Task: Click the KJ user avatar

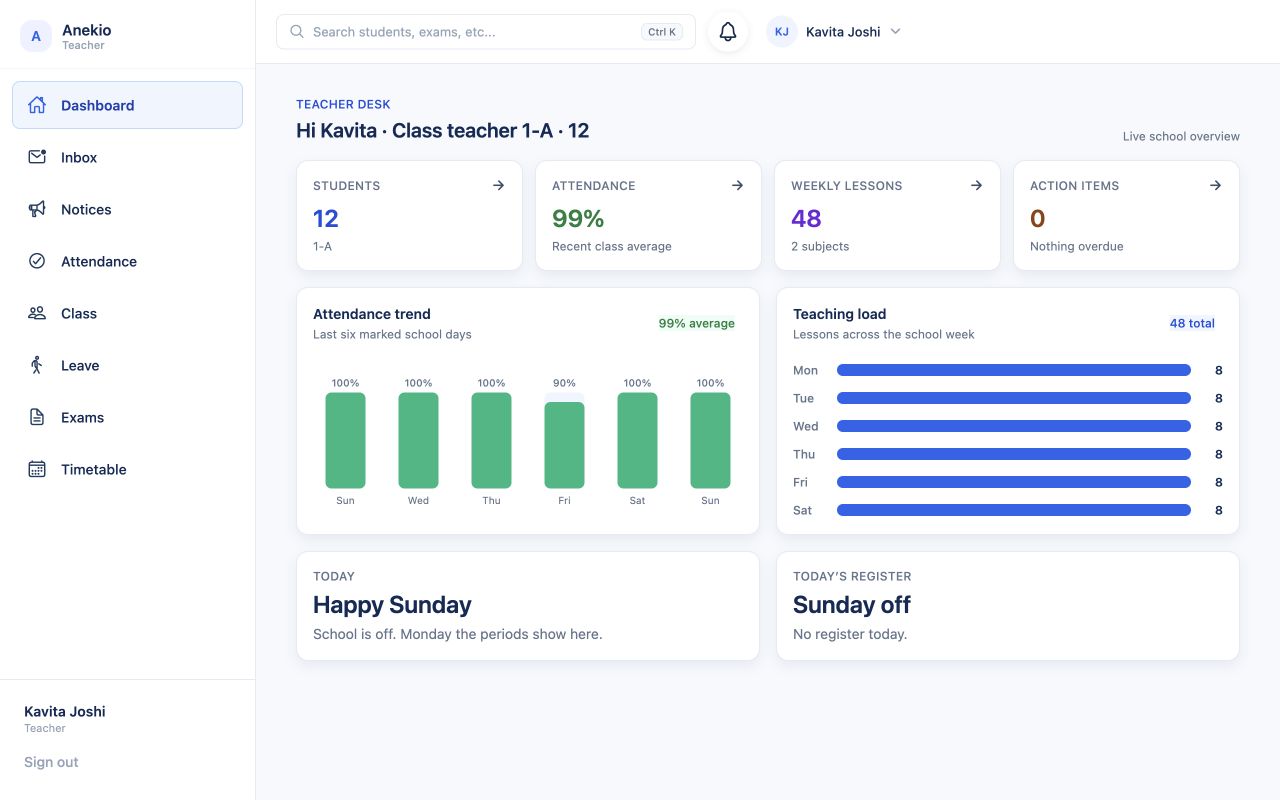Action: [x=782, y=32]
